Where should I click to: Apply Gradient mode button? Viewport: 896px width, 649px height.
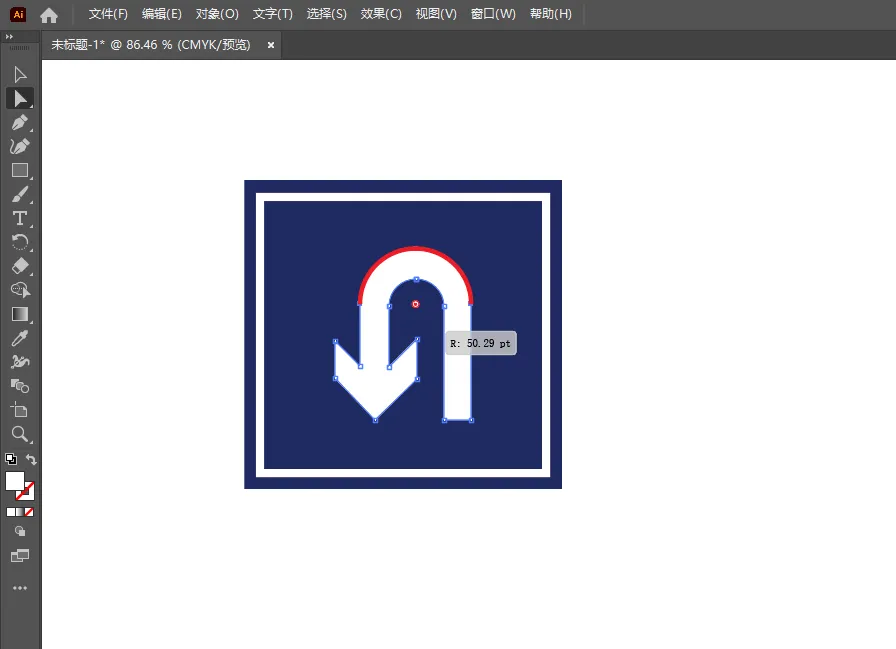click(x=20, y=512)
